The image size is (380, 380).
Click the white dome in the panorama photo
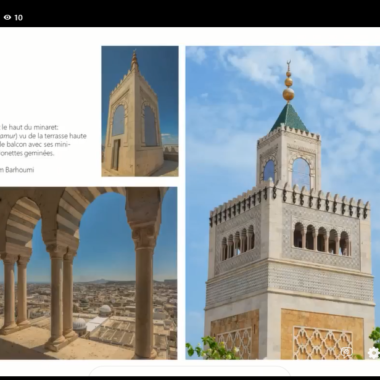(x=105, y=310)
